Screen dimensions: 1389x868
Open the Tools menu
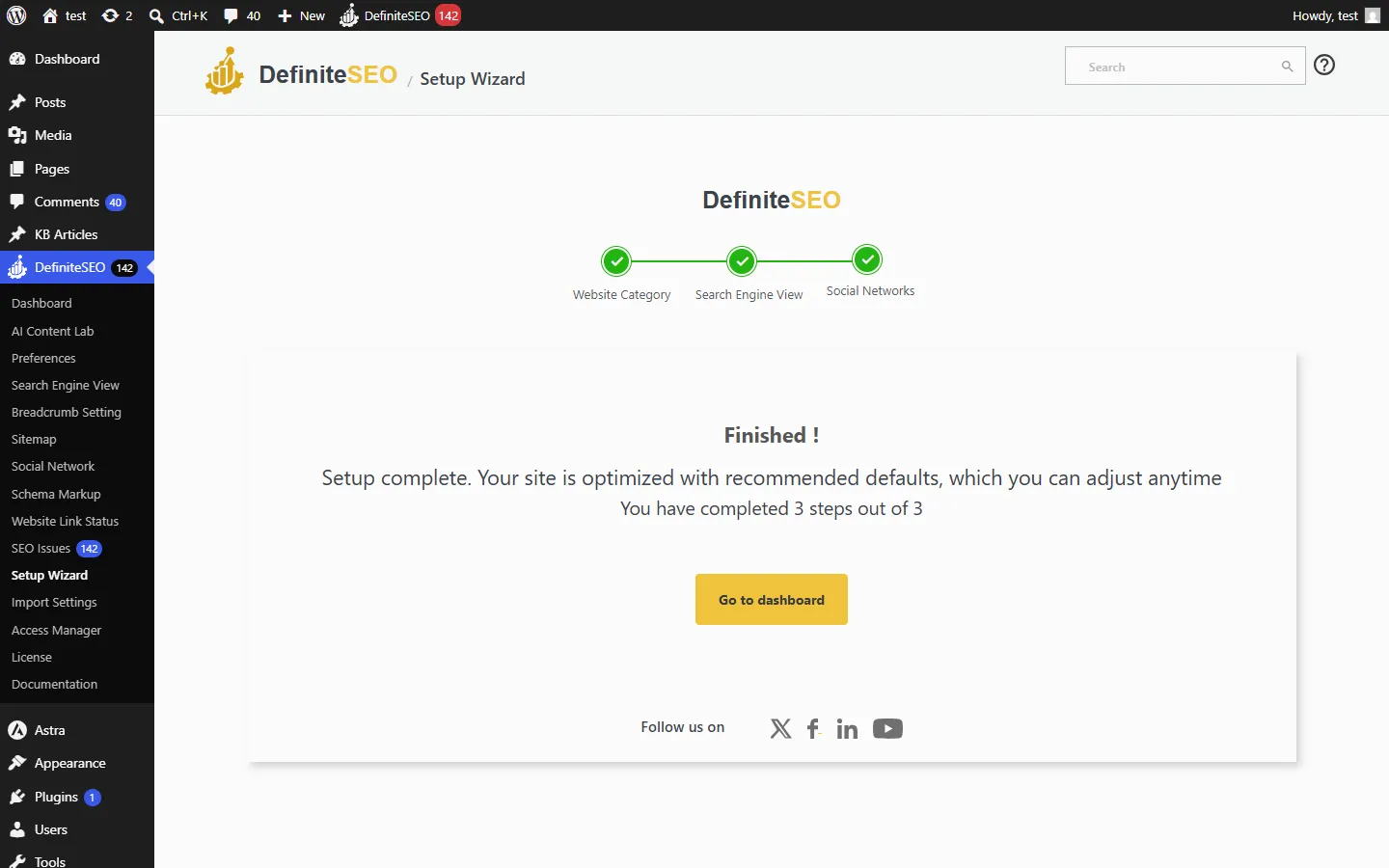[77, 859]
